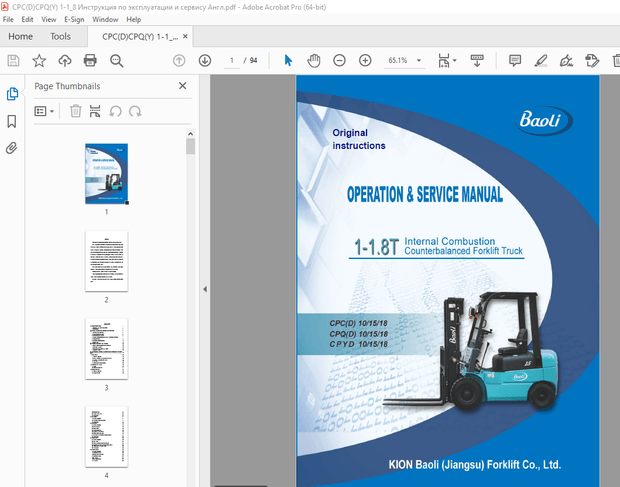The height and width of the screenshot is (487, 620).
Task: Expand the page fit options arrow
Action: (455, 60)
